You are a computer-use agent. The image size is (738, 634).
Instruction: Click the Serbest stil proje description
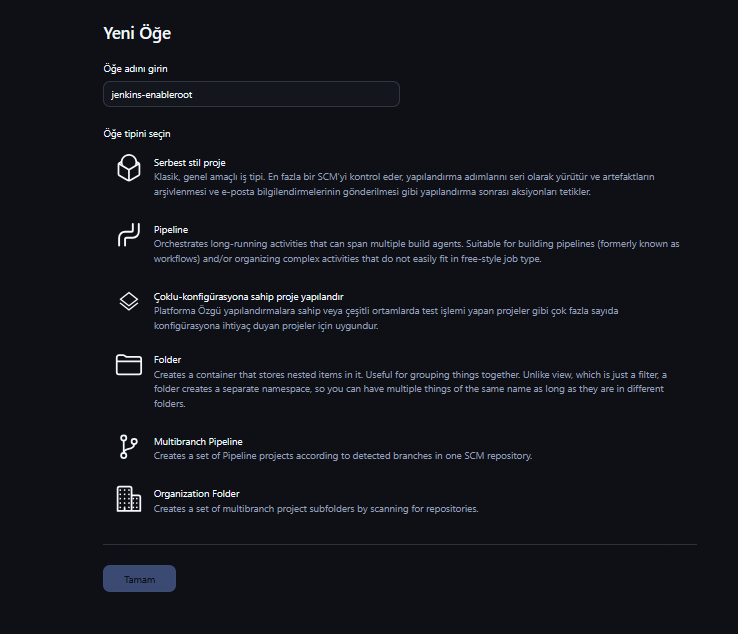(403, 184)
